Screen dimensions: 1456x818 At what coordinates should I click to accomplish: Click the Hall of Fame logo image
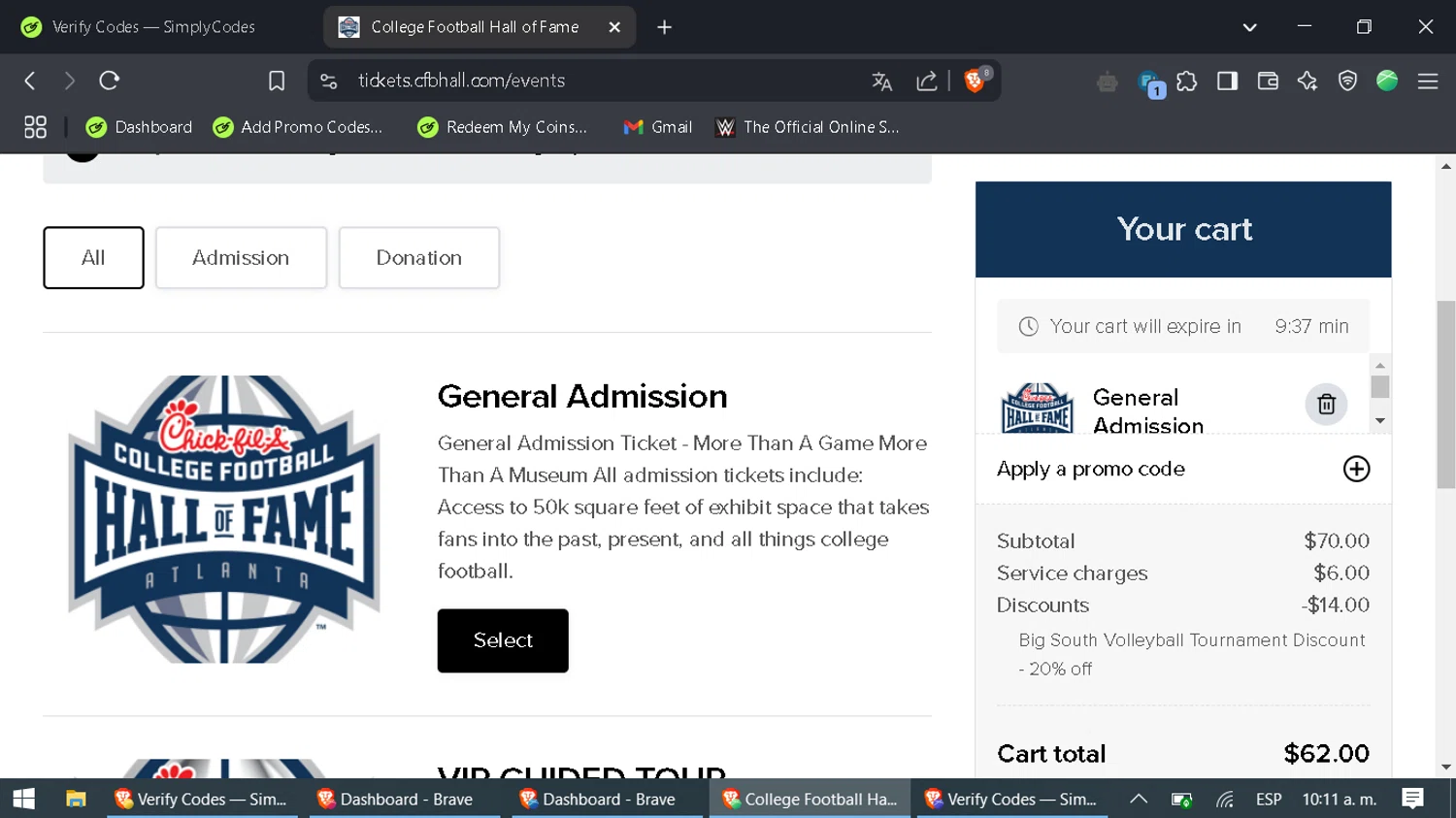[x=224, y=519]
